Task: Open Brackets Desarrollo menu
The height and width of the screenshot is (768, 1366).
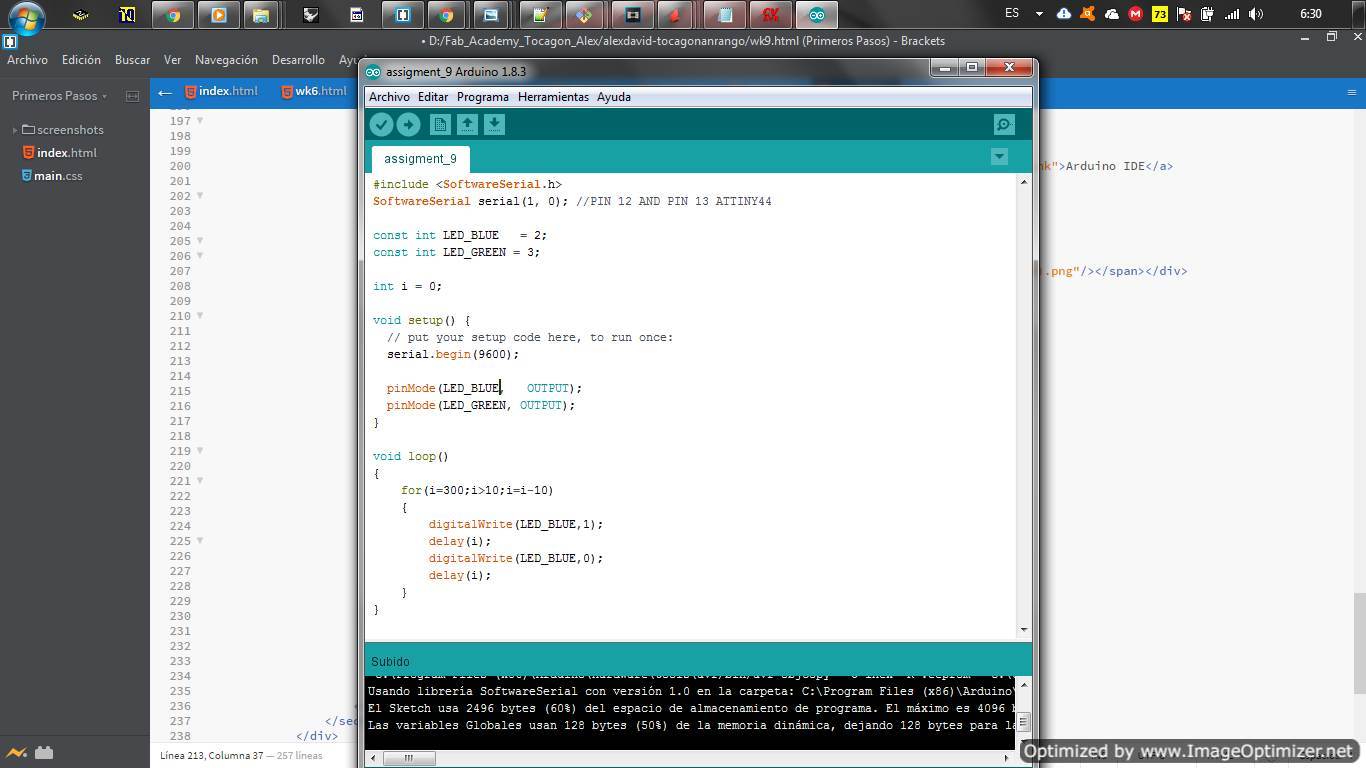Action: click(298, 60)
